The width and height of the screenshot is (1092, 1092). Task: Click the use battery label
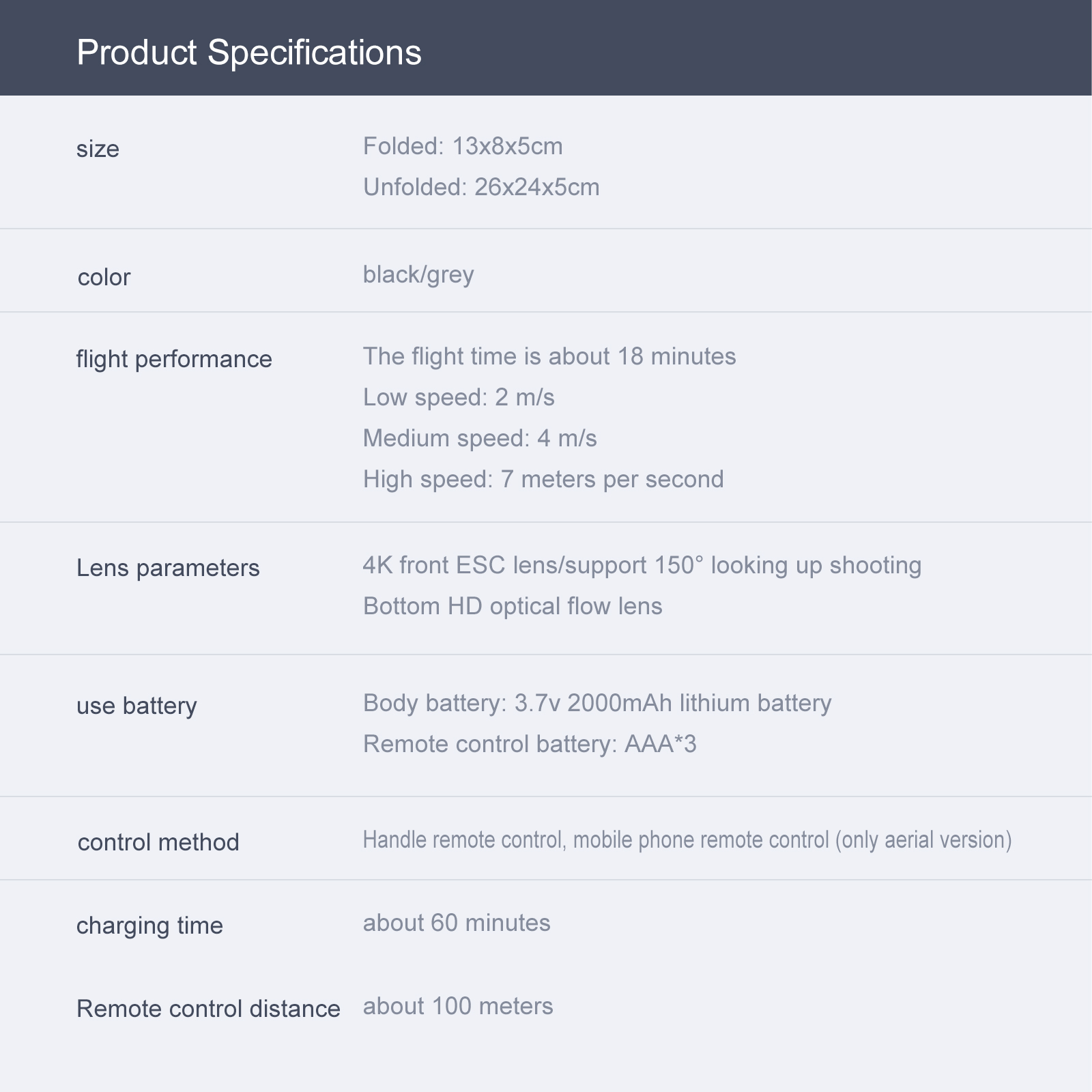[136, 706]
